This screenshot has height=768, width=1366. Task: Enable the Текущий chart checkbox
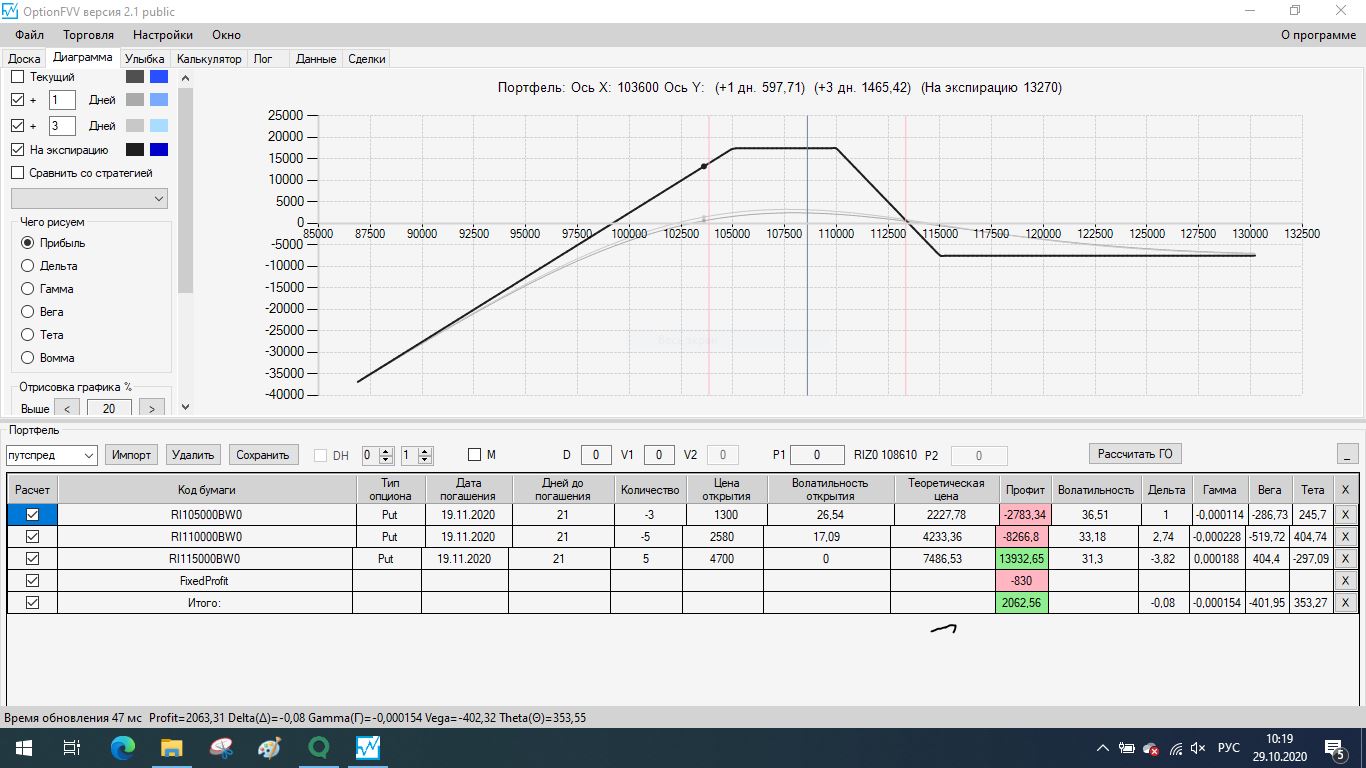pos(17,77)
